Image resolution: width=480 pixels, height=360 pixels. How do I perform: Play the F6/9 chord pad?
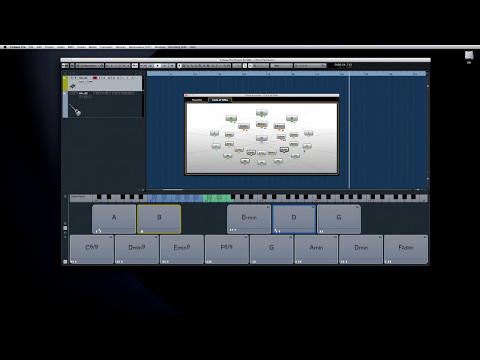click(227, 249)
